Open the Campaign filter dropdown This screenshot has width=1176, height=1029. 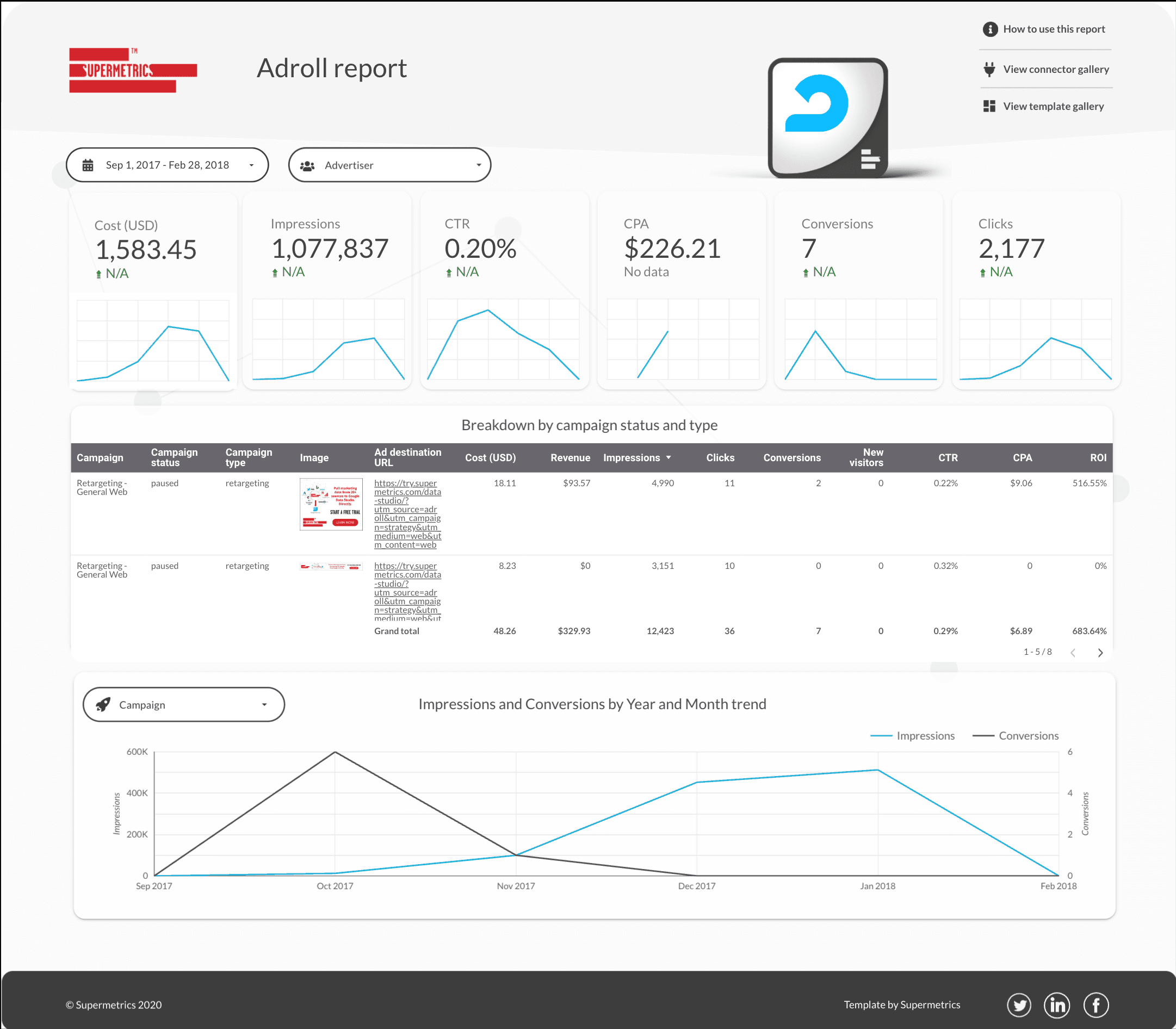click(x=184, y=704)
